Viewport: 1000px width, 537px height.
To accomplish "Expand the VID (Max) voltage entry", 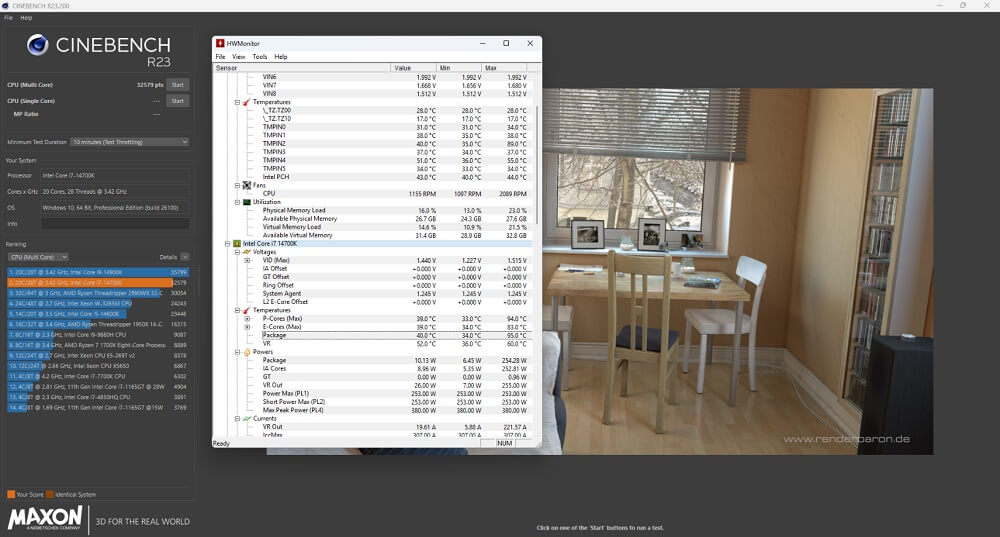I will (247, 260).
